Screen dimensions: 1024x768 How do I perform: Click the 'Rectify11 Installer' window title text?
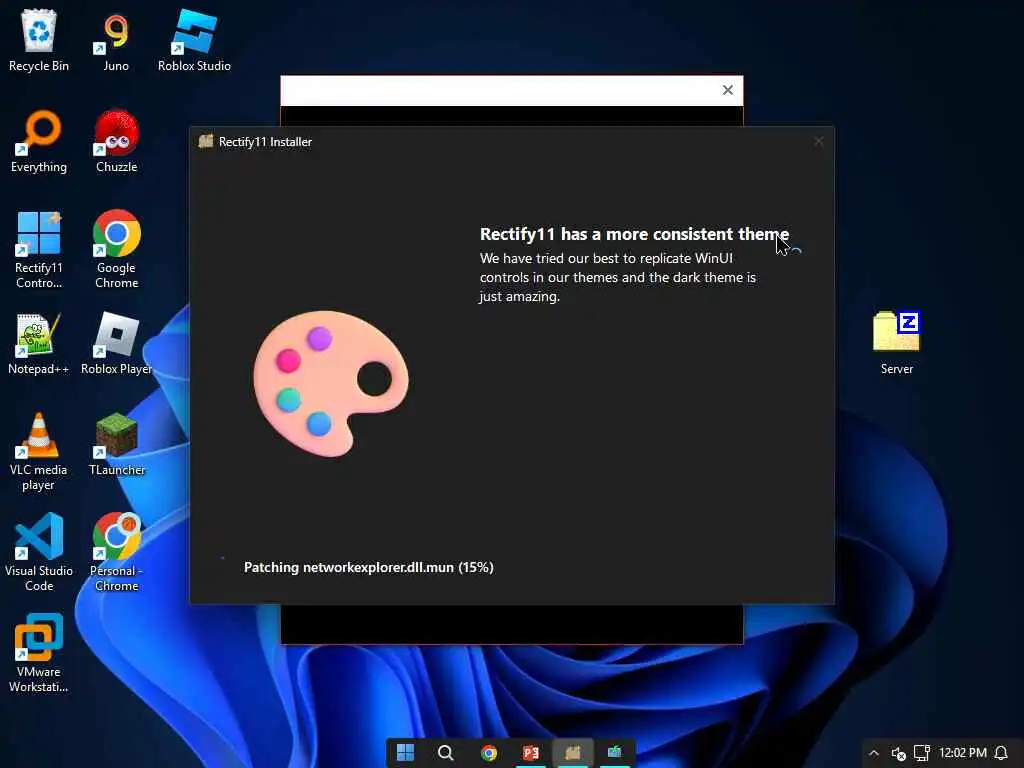point(265,142)
